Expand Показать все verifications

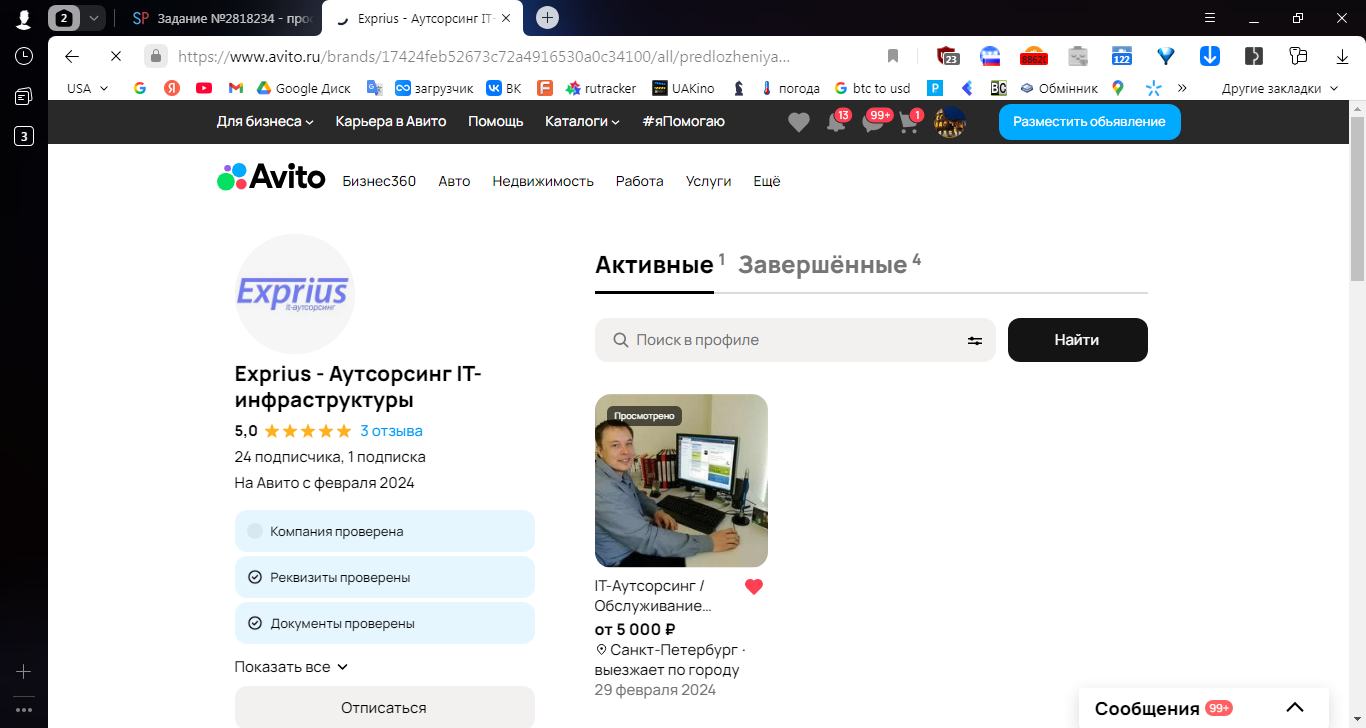point(291,667)
